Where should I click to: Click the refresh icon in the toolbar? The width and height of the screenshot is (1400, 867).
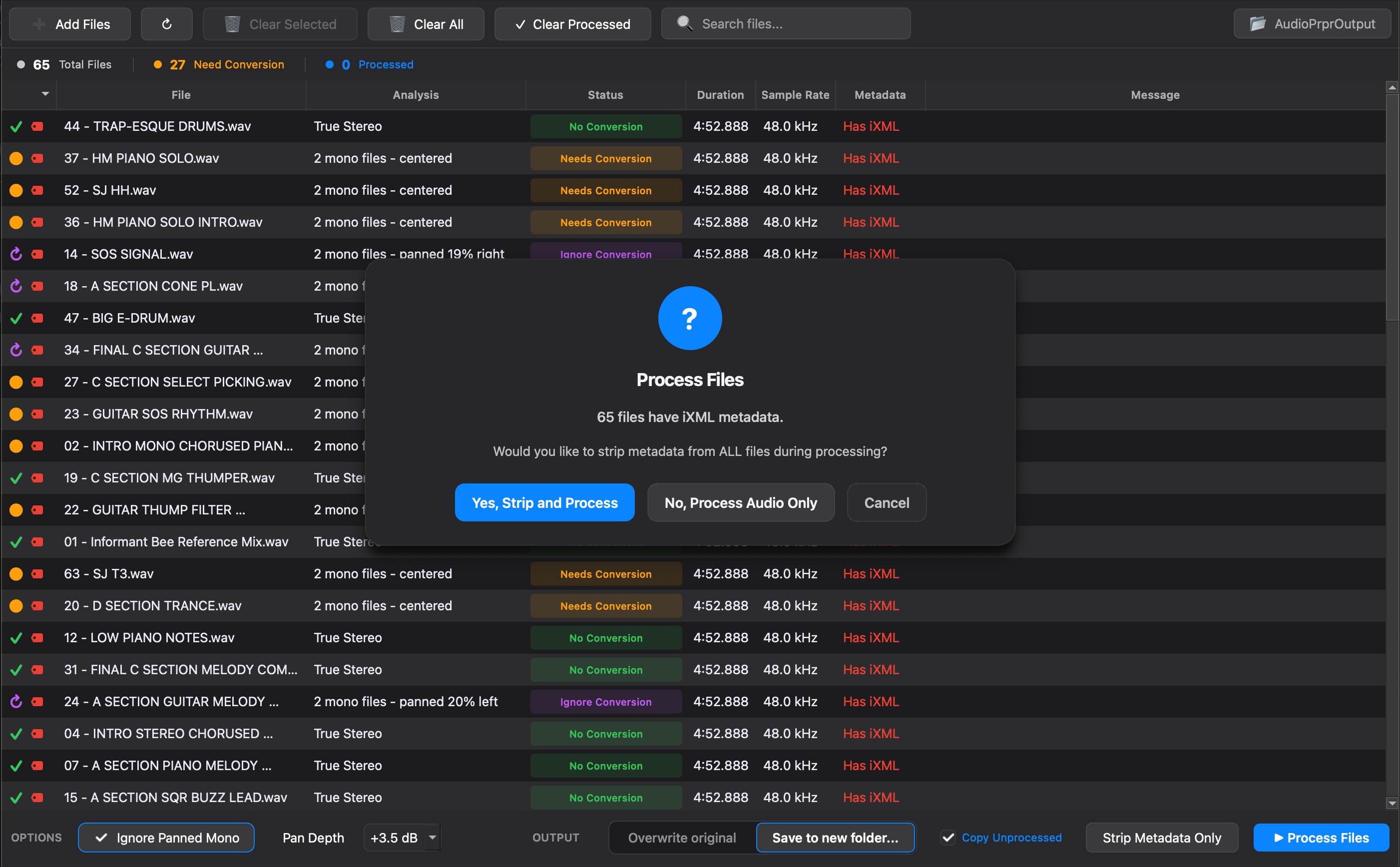pyautogui.click(x=166, y=24)
